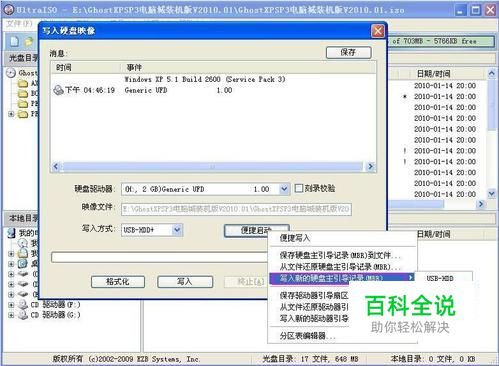Click the 光盘目录 17 文件 status entry
The height and width of the screenshot is (366, 499).
pos(310,359)
